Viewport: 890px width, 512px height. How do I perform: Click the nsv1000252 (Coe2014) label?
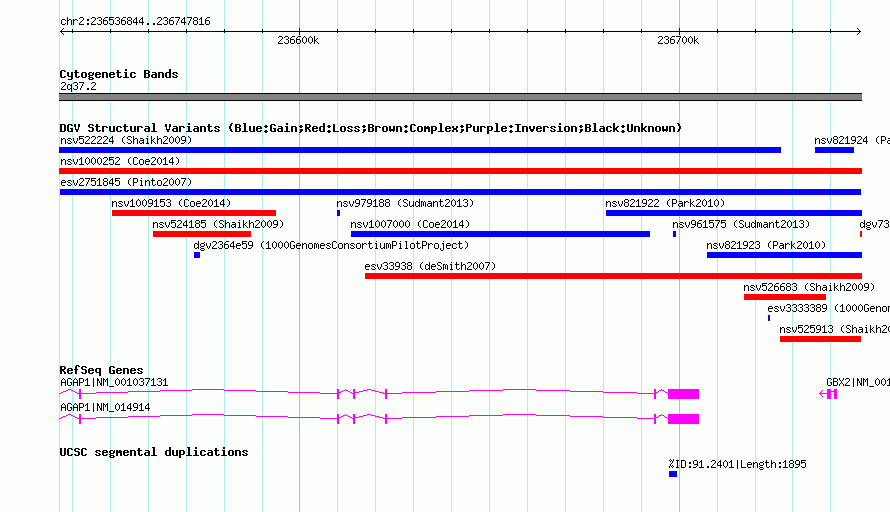120,161
